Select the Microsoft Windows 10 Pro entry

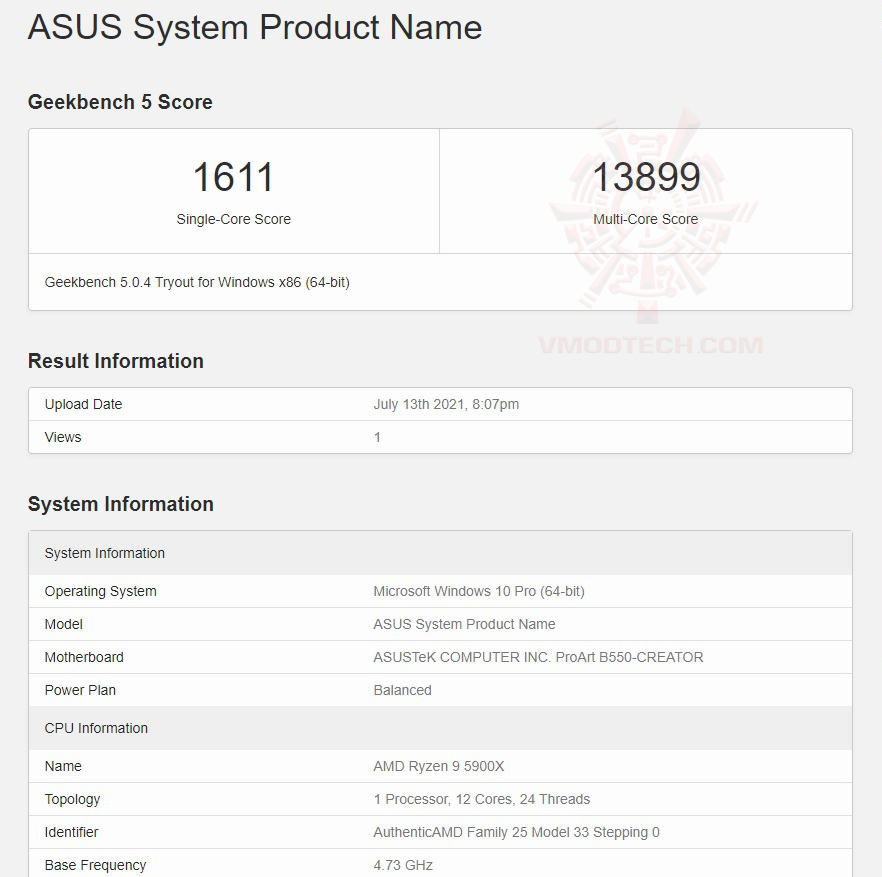click(x=465, y=591)
